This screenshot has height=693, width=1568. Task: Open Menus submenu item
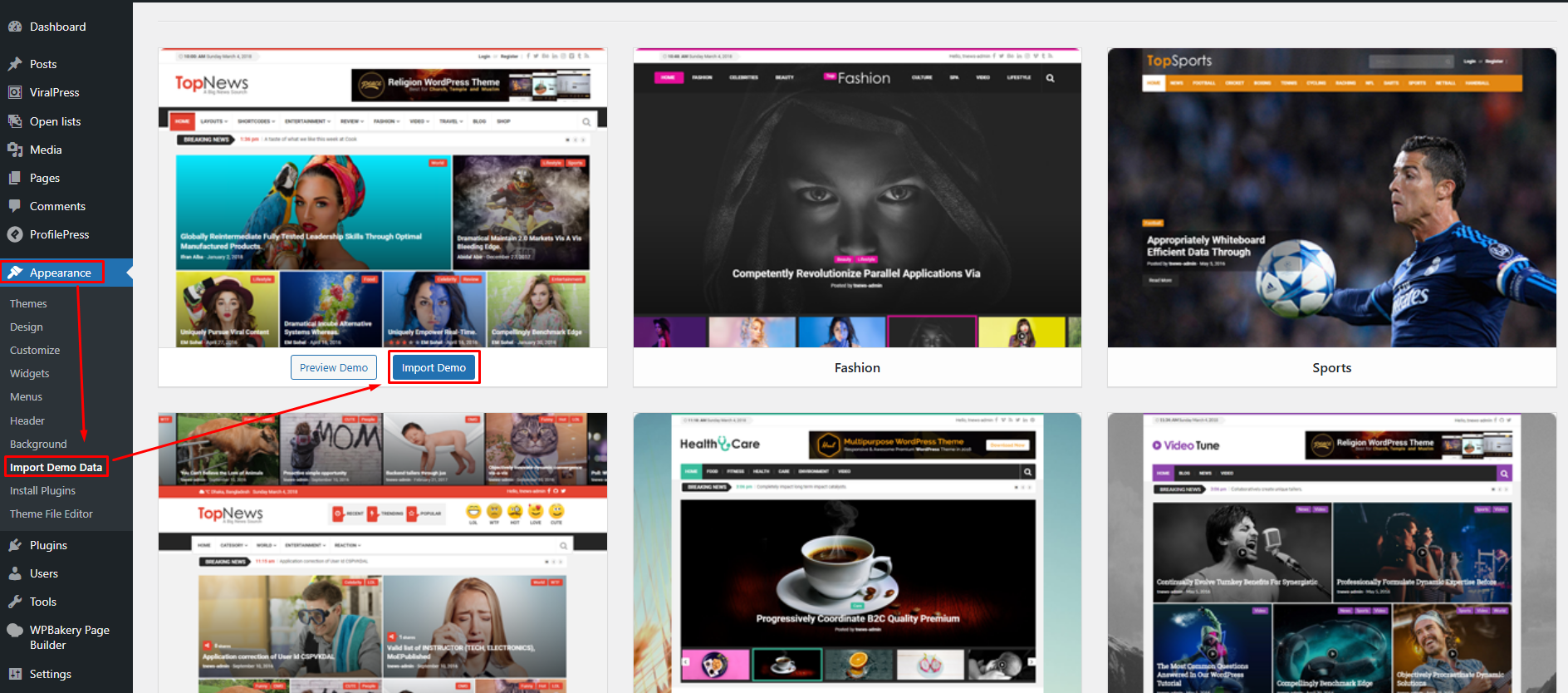(26, 396)
